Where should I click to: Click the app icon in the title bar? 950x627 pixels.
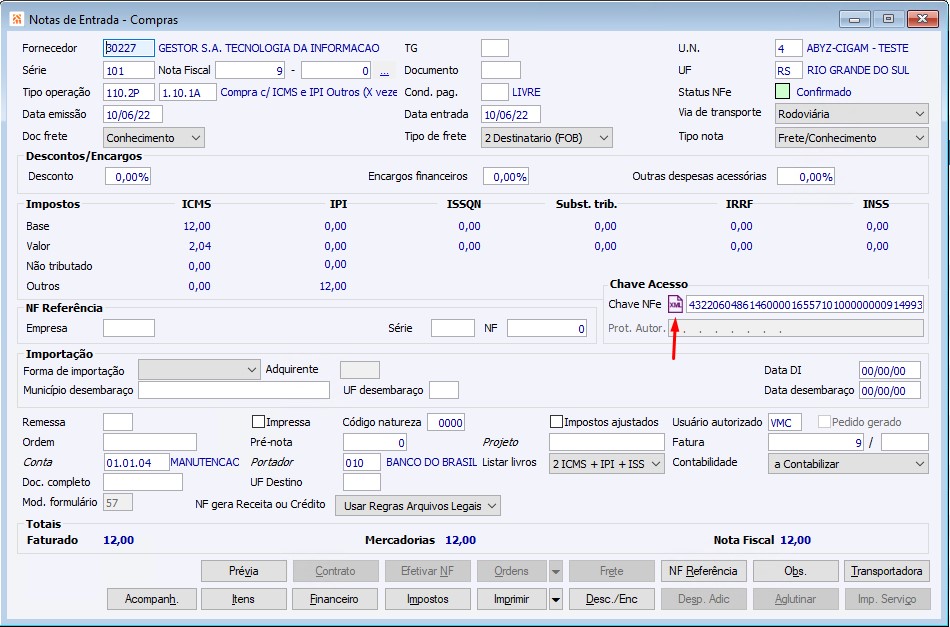[16, 19]
